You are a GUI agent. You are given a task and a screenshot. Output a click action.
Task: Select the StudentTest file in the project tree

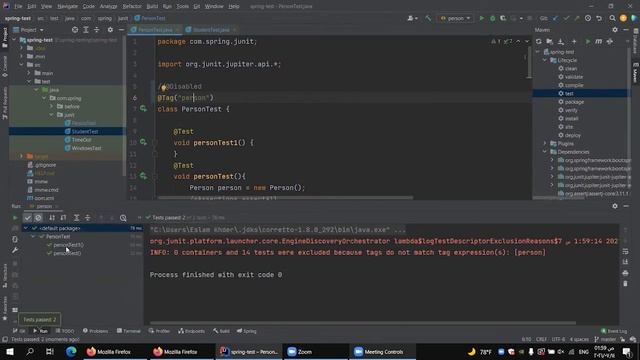click(84, 131)
